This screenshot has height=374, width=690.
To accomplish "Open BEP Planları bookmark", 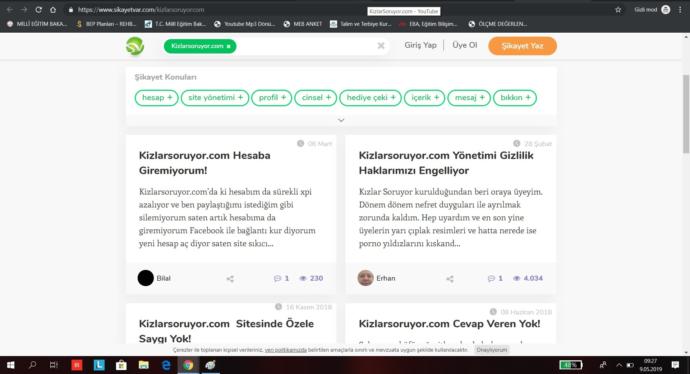I will point(106,24).
